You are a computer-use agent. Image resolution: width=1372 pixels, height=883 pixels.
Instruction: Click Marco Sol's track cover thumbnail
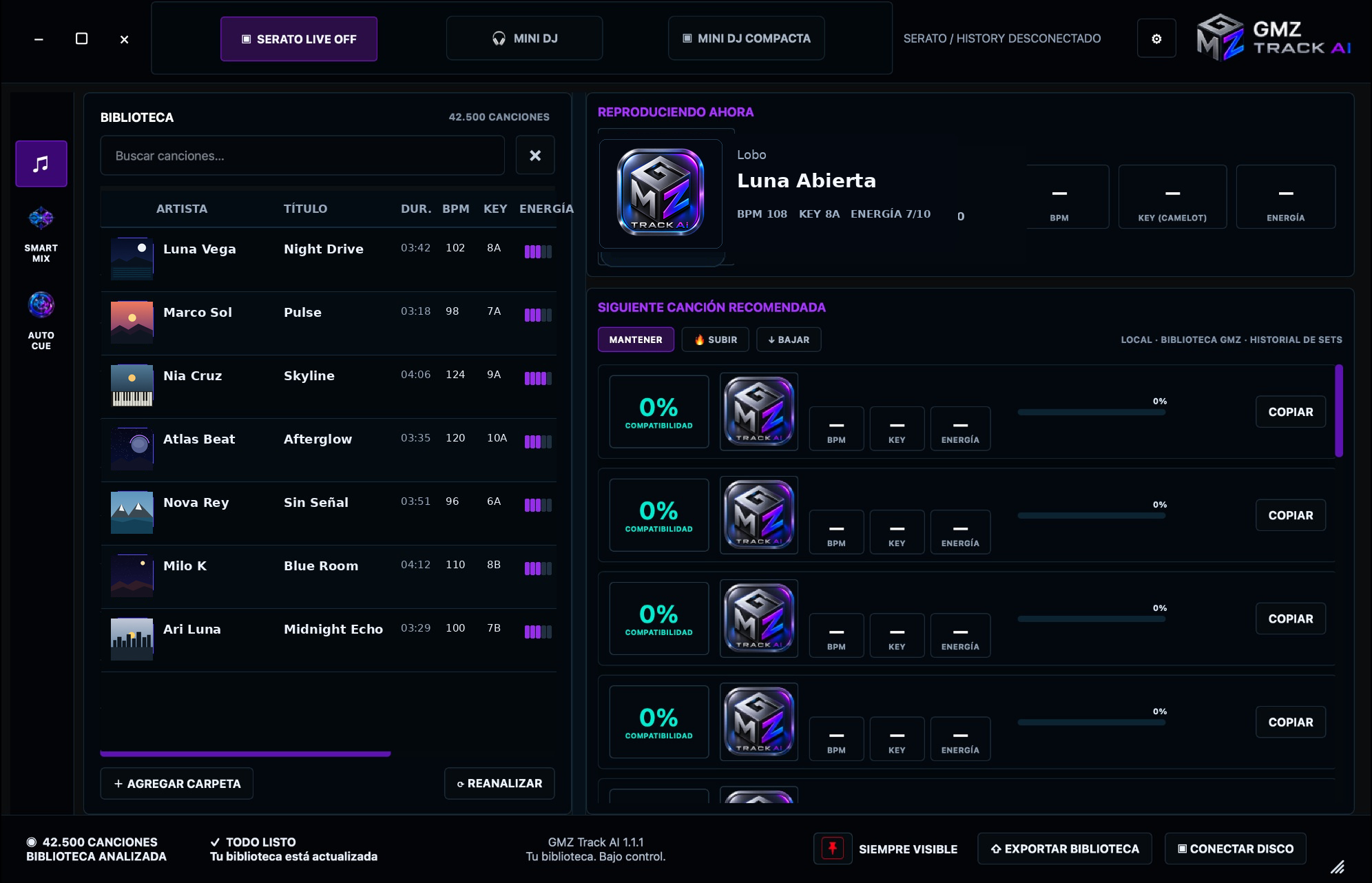(132, 322)
